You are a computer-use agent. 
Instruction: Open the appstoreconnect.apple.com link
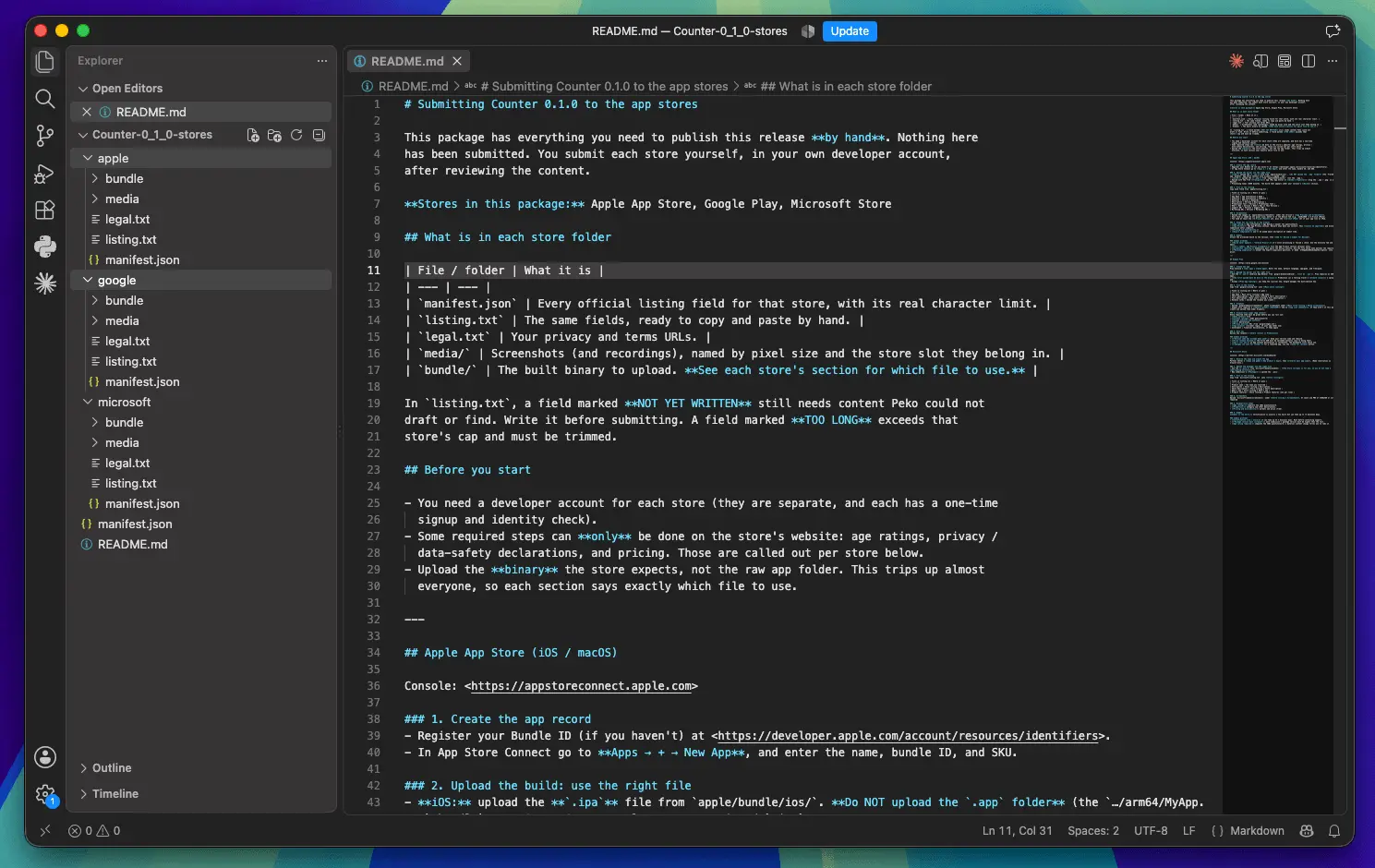pyautogui.click(x=582, y=686)
